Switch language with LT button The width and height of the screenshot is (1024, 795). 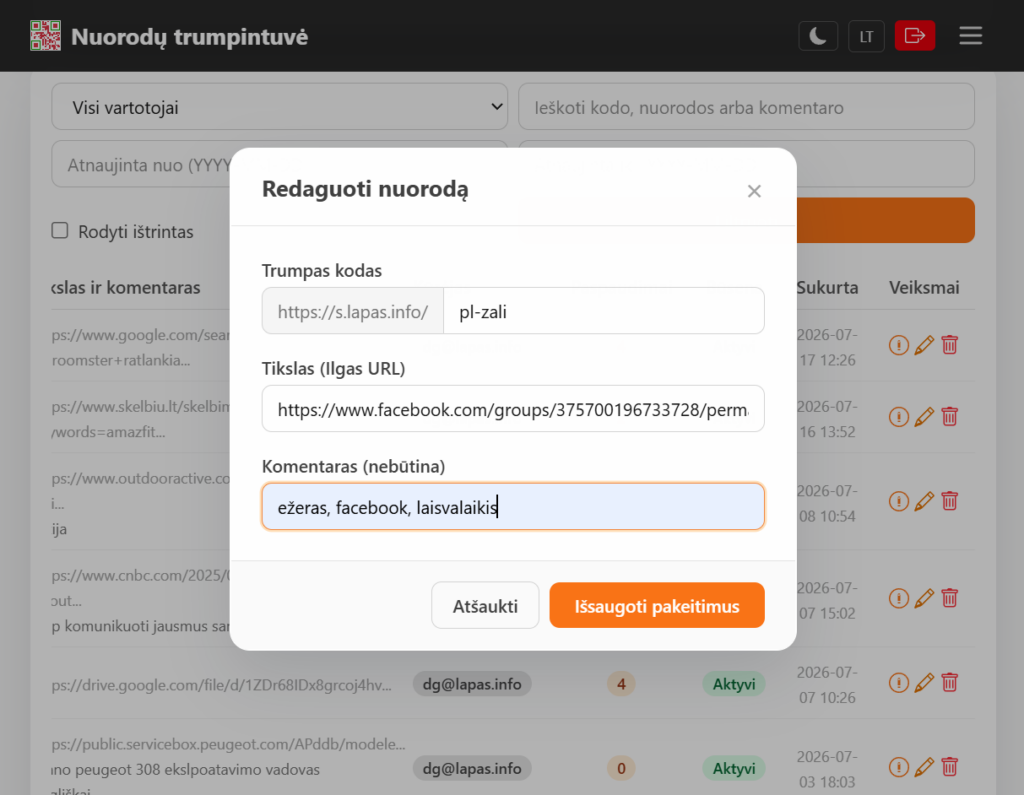tap(866, 36)
